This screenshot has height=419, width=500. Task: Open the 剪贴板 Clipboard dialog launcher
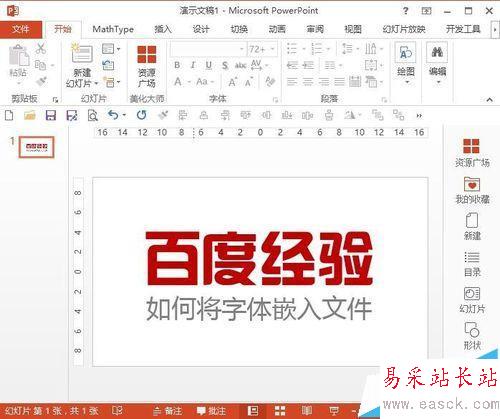coord(55,100)
